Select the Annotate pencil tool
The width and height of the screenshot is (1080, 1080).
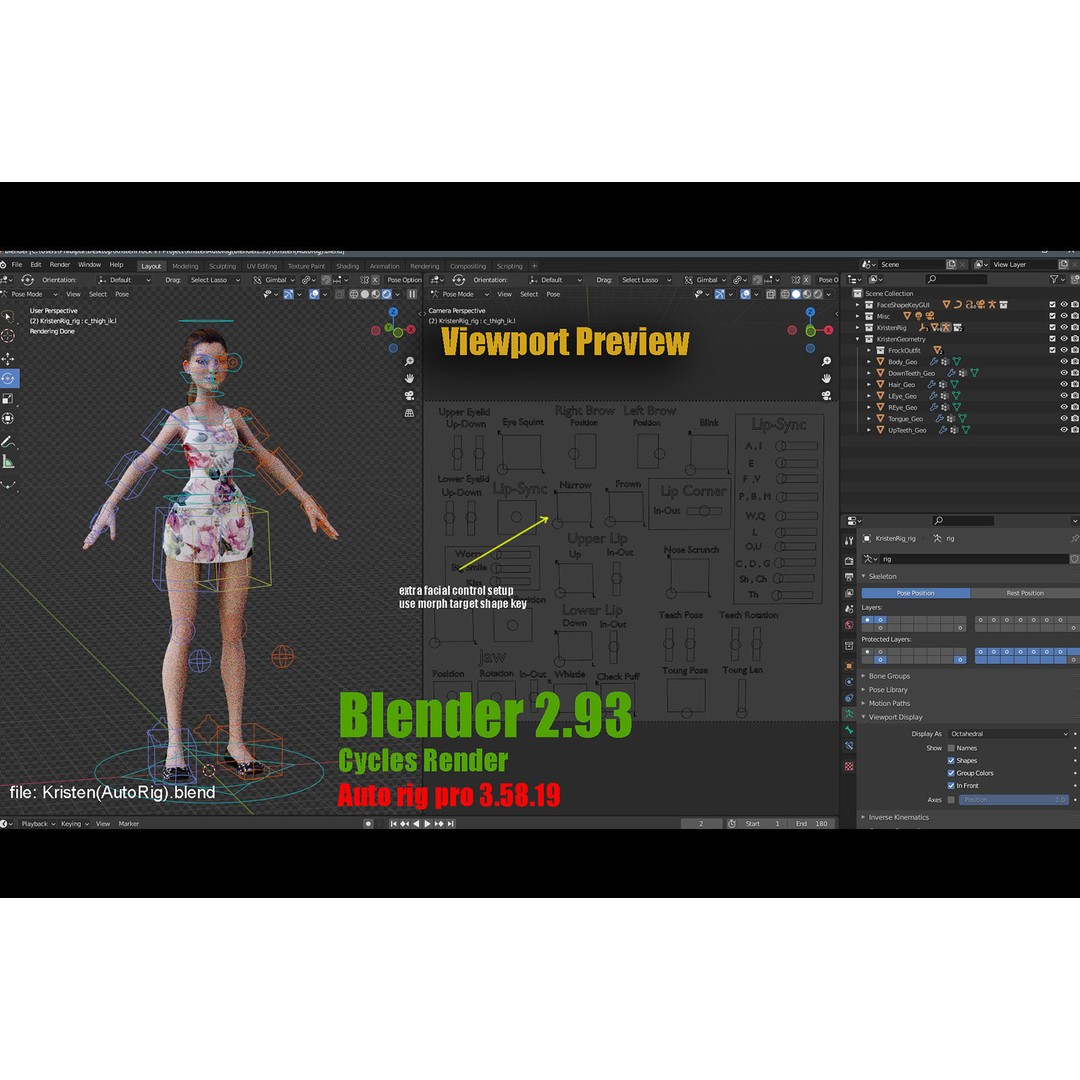8,442
